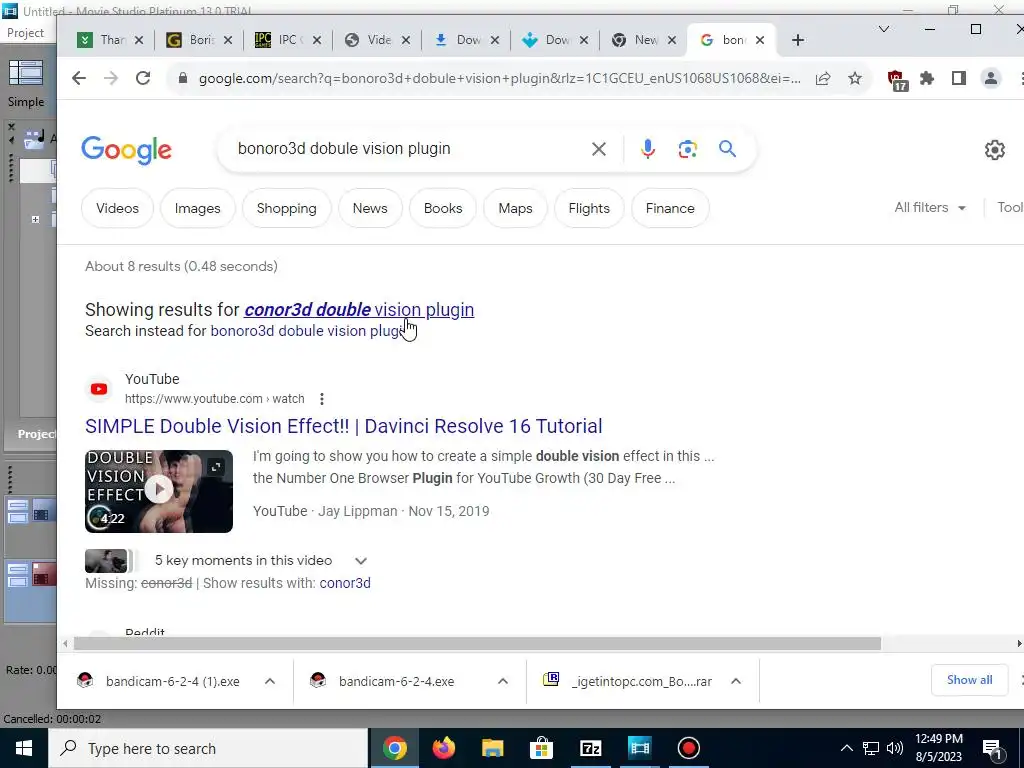Open Movie Studio from the taskbar

(639, 748)
